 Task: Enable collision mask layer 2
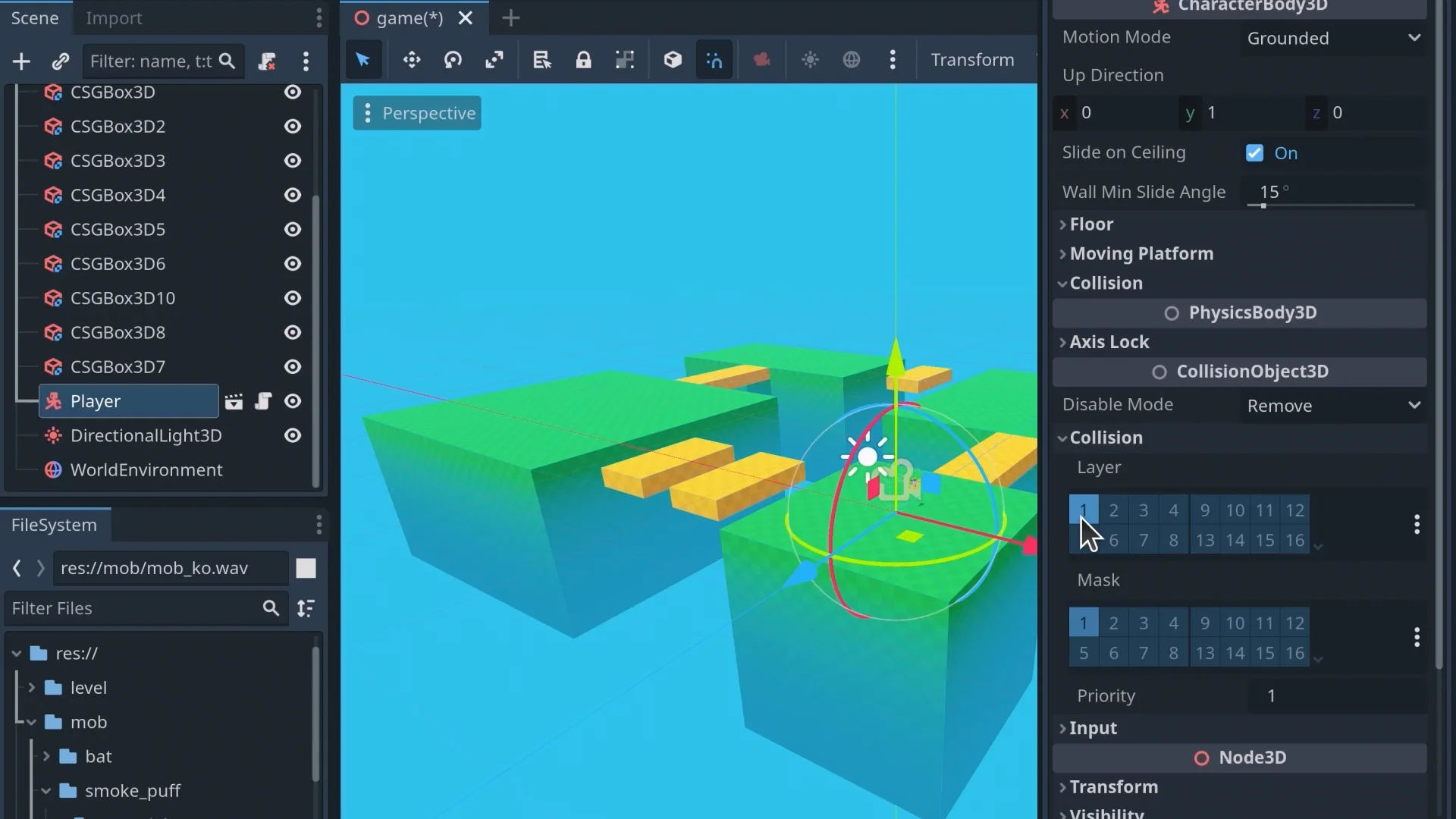tap(1113, 623)
